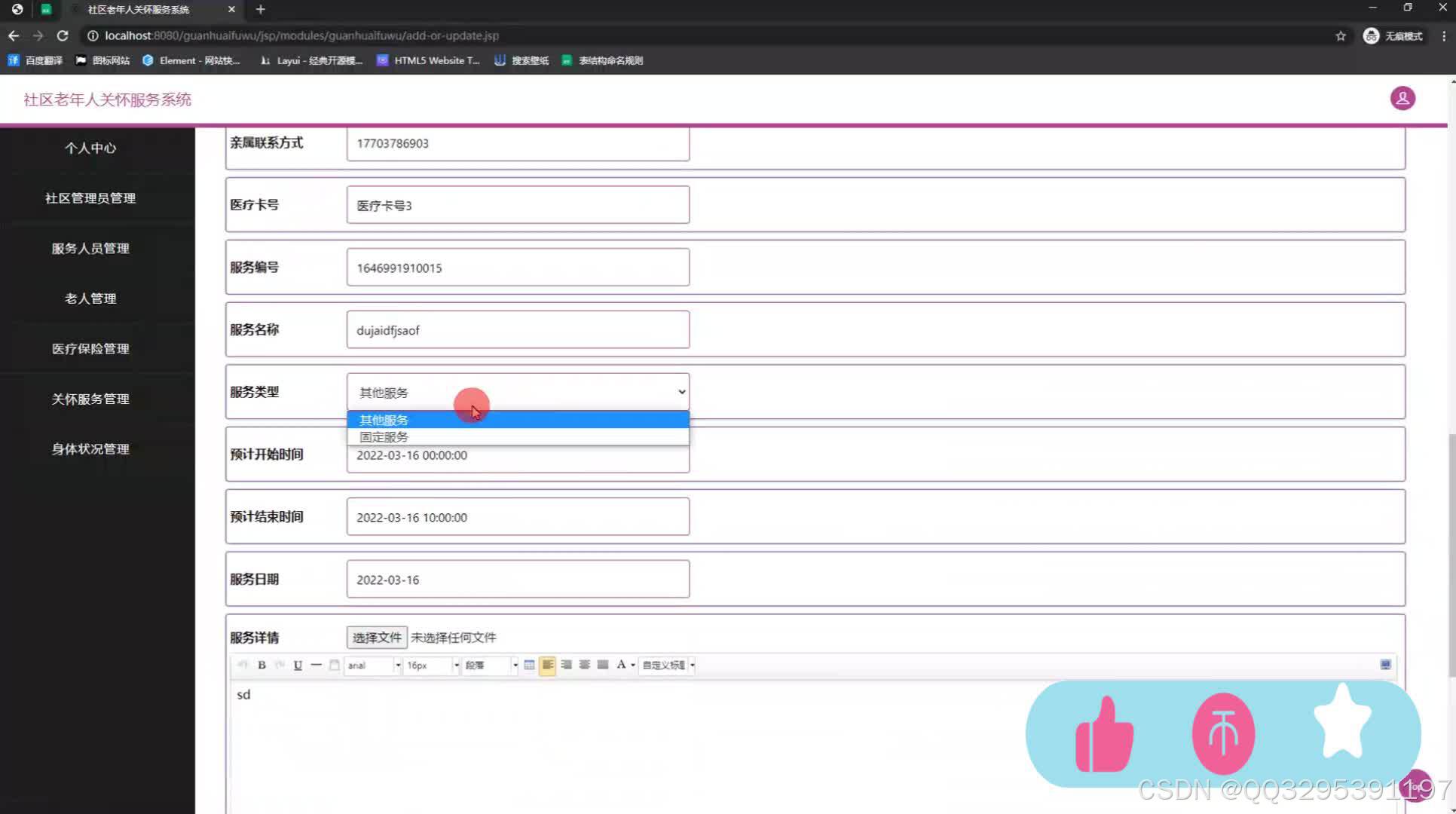Screen dimensions: 1456x814
Task: Choose 其他服务 option in dropdown list
Action: pos(518,420)
